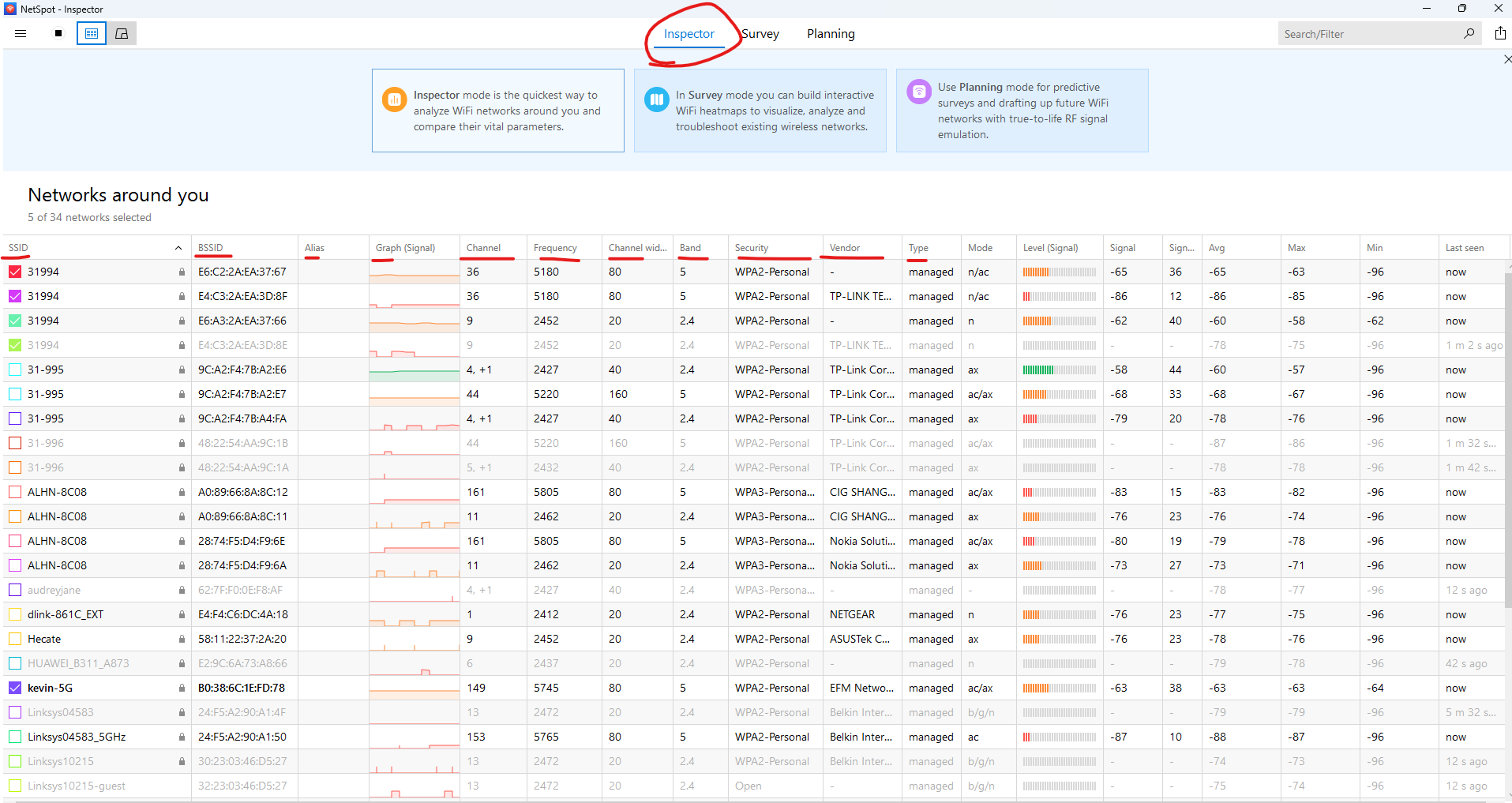Switch to the Planning tab

[x=831, y=34]
